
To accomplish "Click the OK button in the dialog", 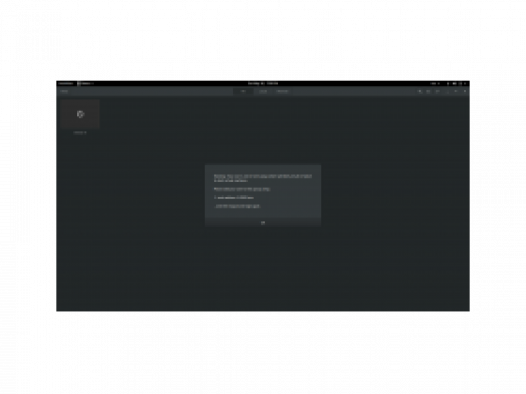I will pyautogui.click(x=263, y=222).
